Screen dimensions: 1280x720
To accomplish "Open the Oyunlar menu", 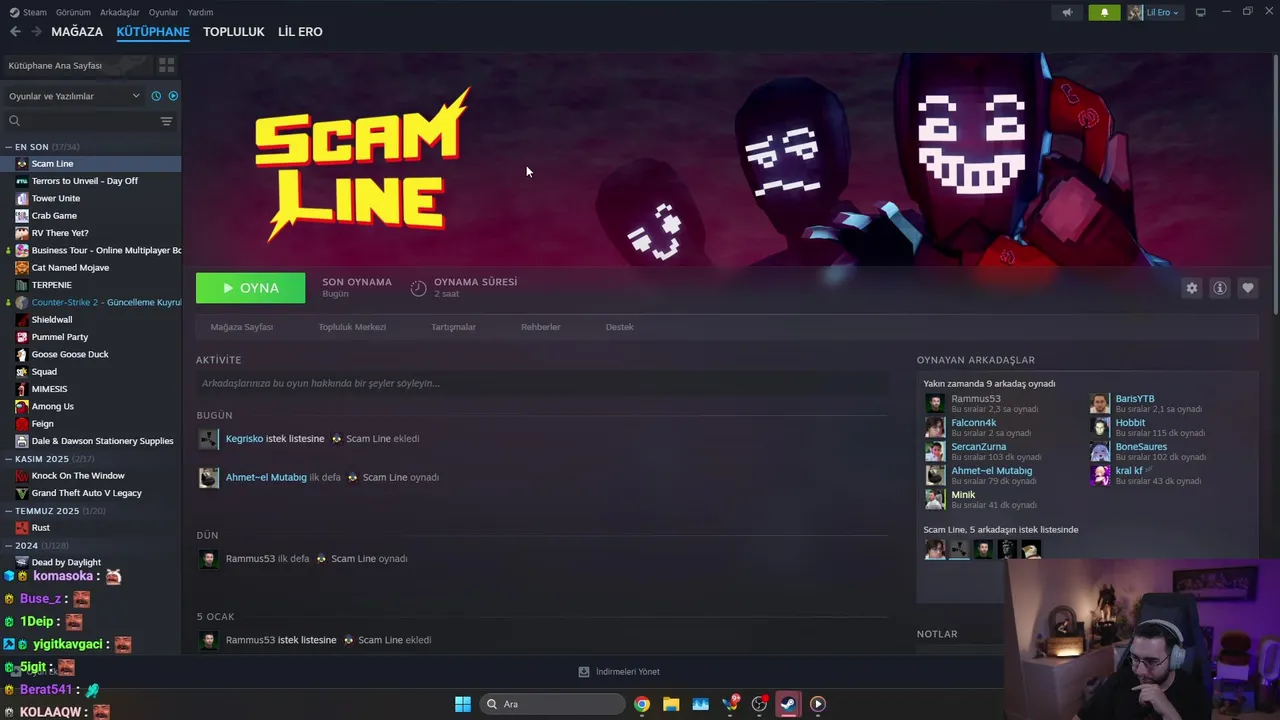I will [163, 12].
